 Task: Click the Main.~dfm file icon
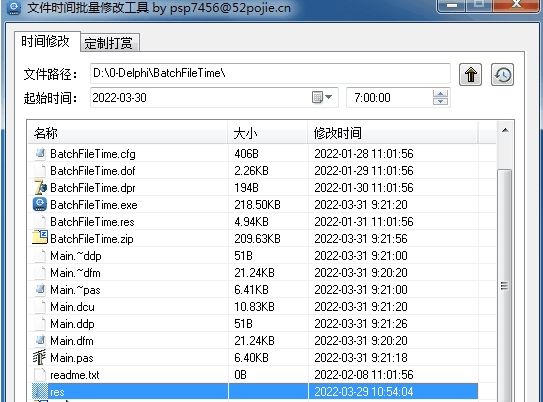click(x=40, y=273)
